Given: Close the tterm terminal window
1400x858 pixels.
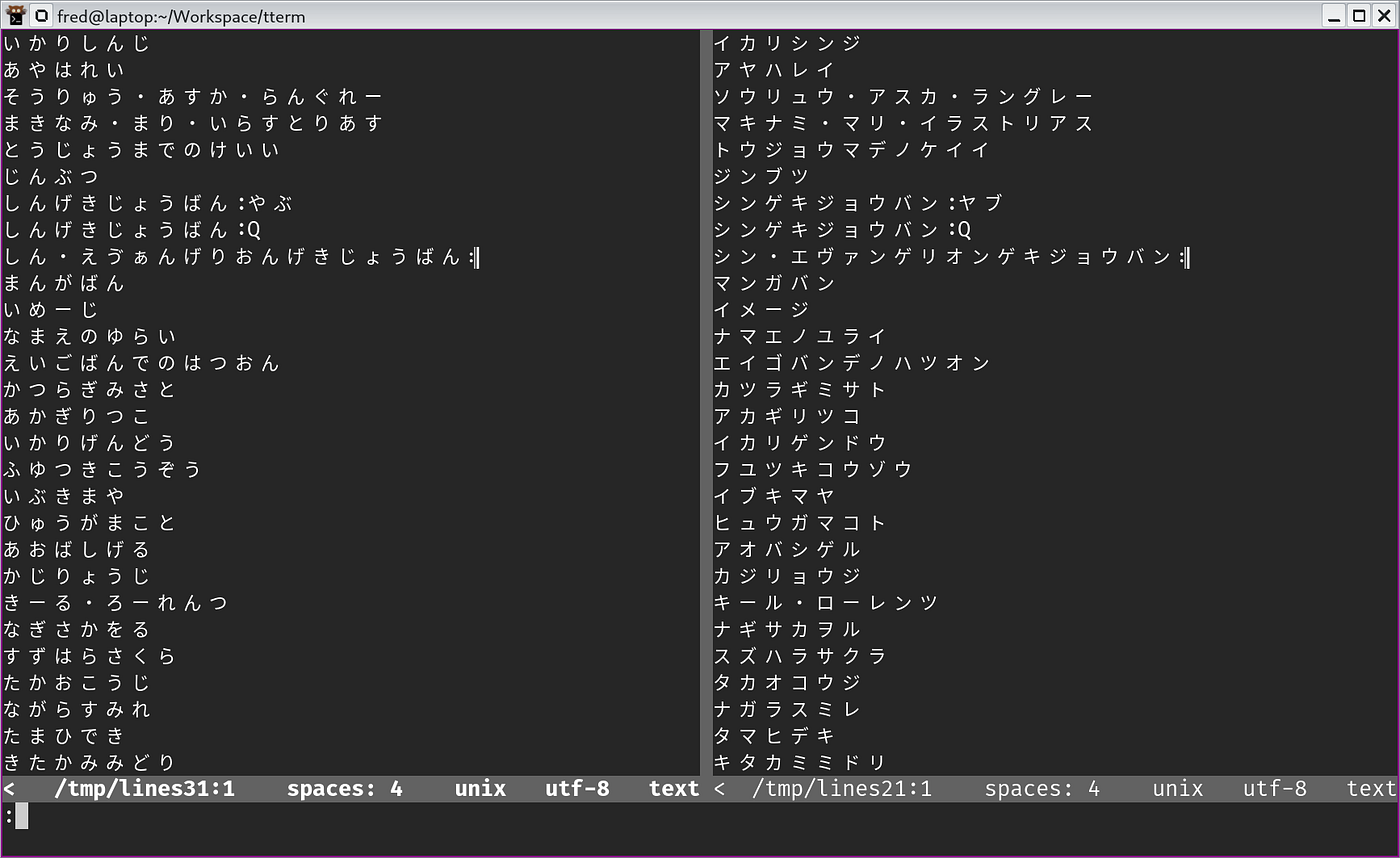Looking at the screenshot, I should coord(1382,15).
